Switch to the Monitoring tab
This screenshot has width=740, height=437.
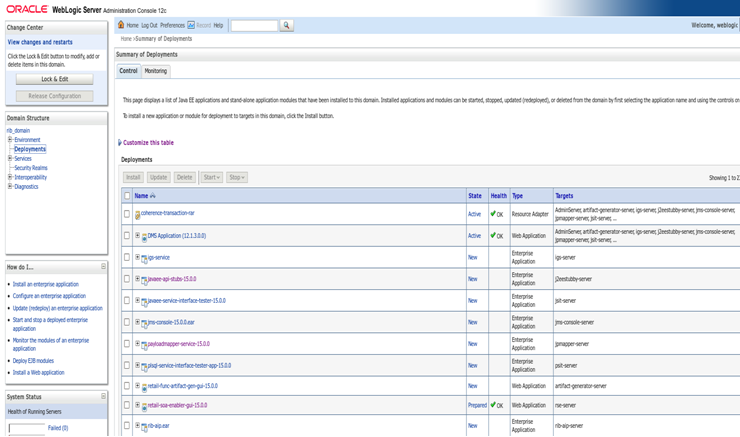[156, 71]
